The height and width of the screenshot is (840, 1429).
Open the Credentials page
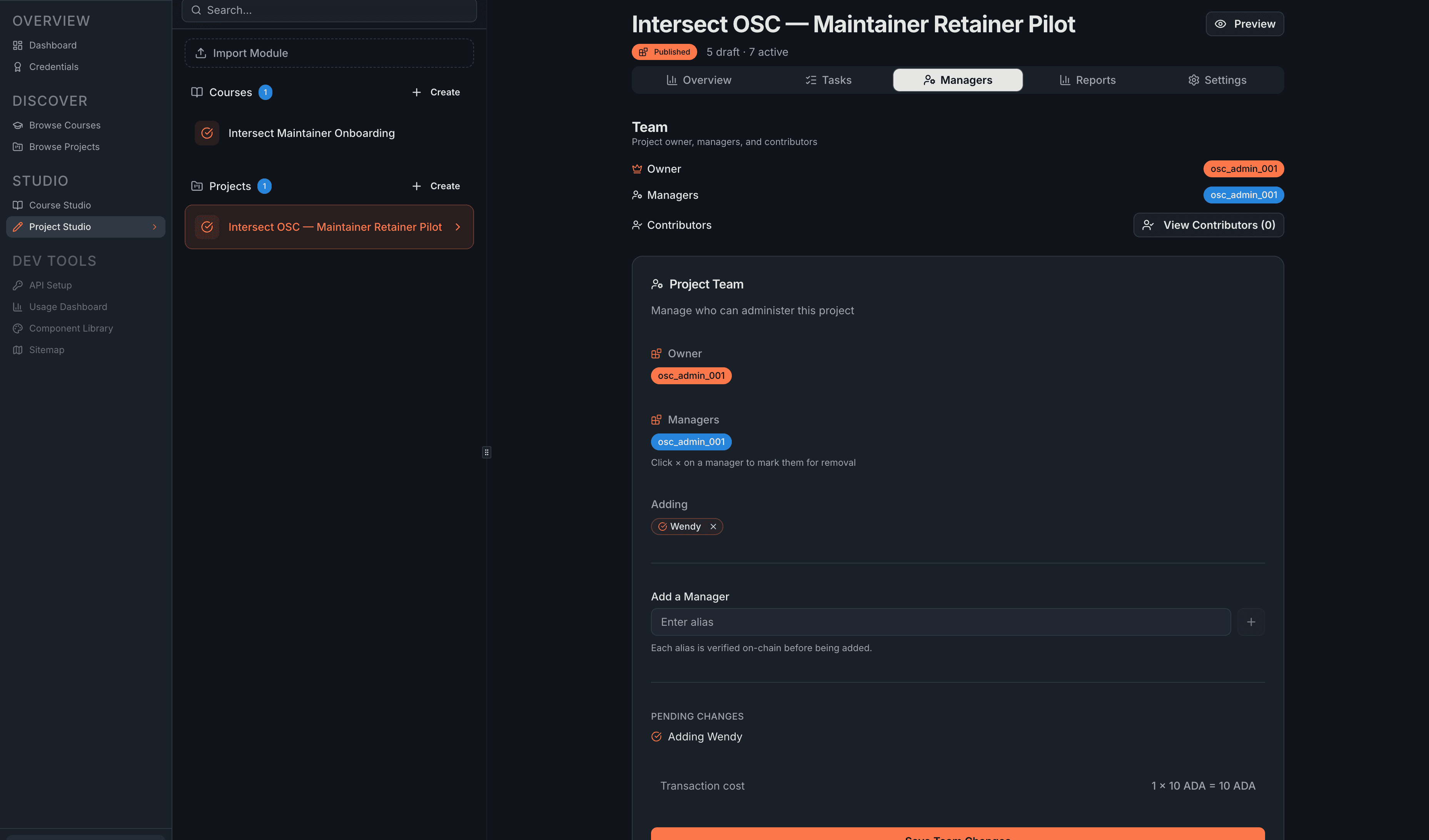coord(54,66)
